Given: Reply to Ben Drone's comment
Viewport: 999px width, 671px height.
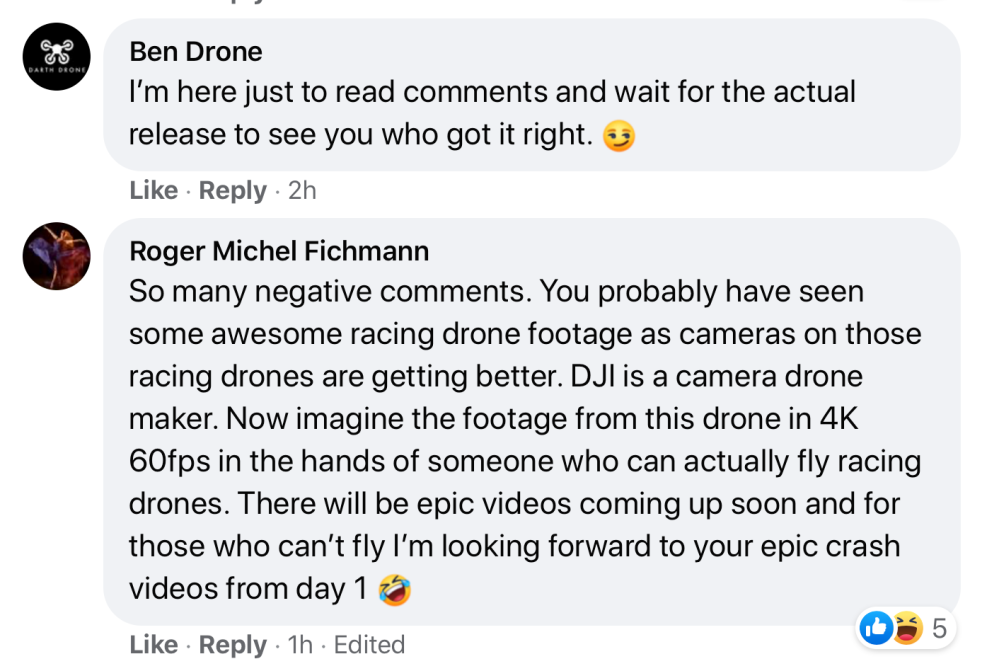Looking at the screenshot, I should pos(232,190).
